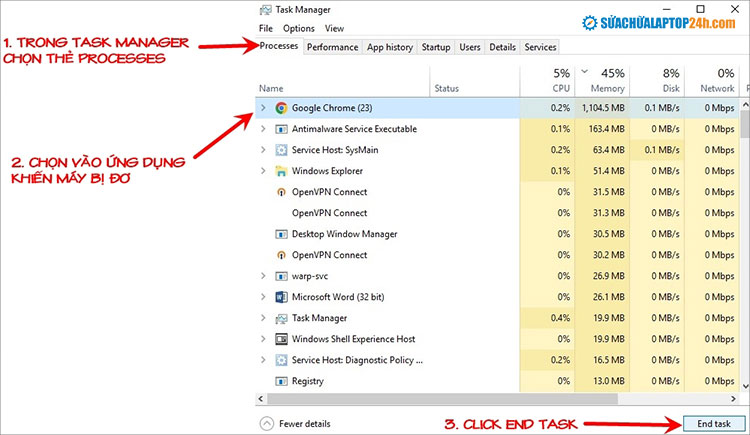Expand the Antimalware Service Executable group
The image size is (750, 435).
point(263,129)
